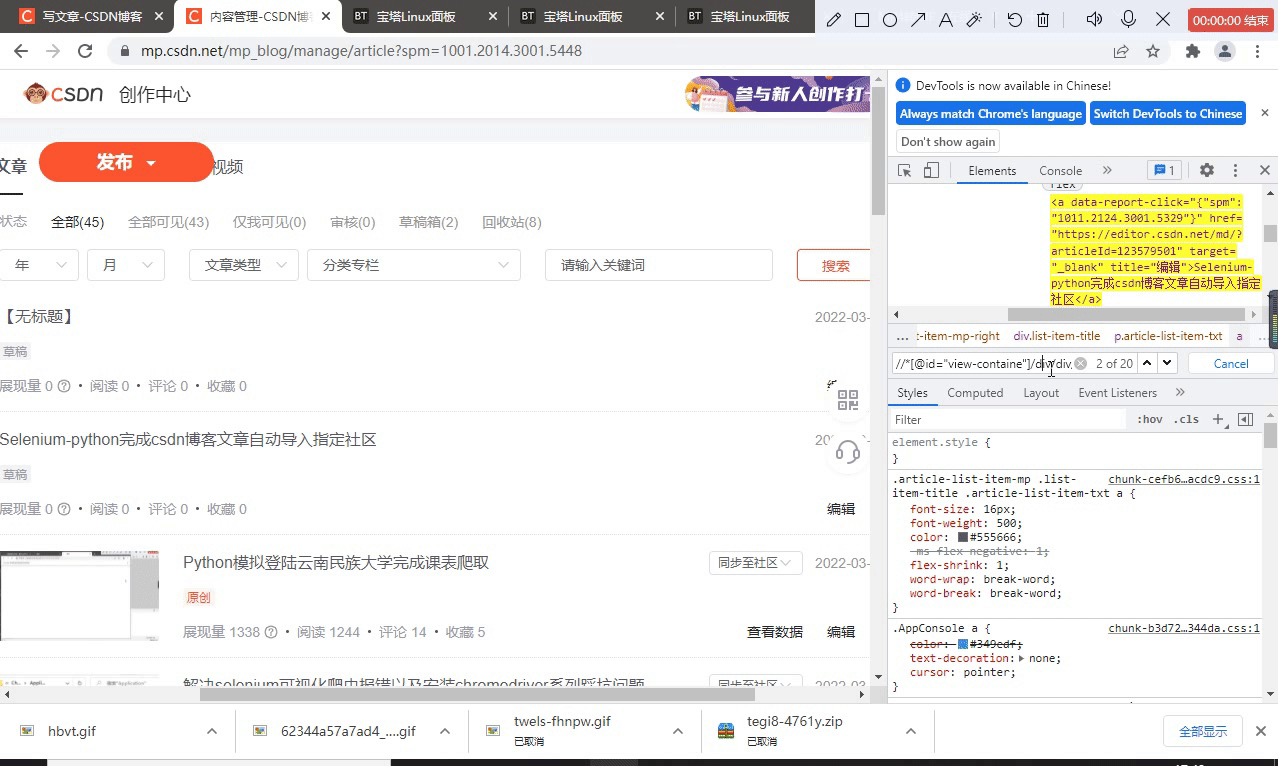Open the DevTools three-dot customize menu
Viewport: 1278px width, 766px height.
point(1236,171)
